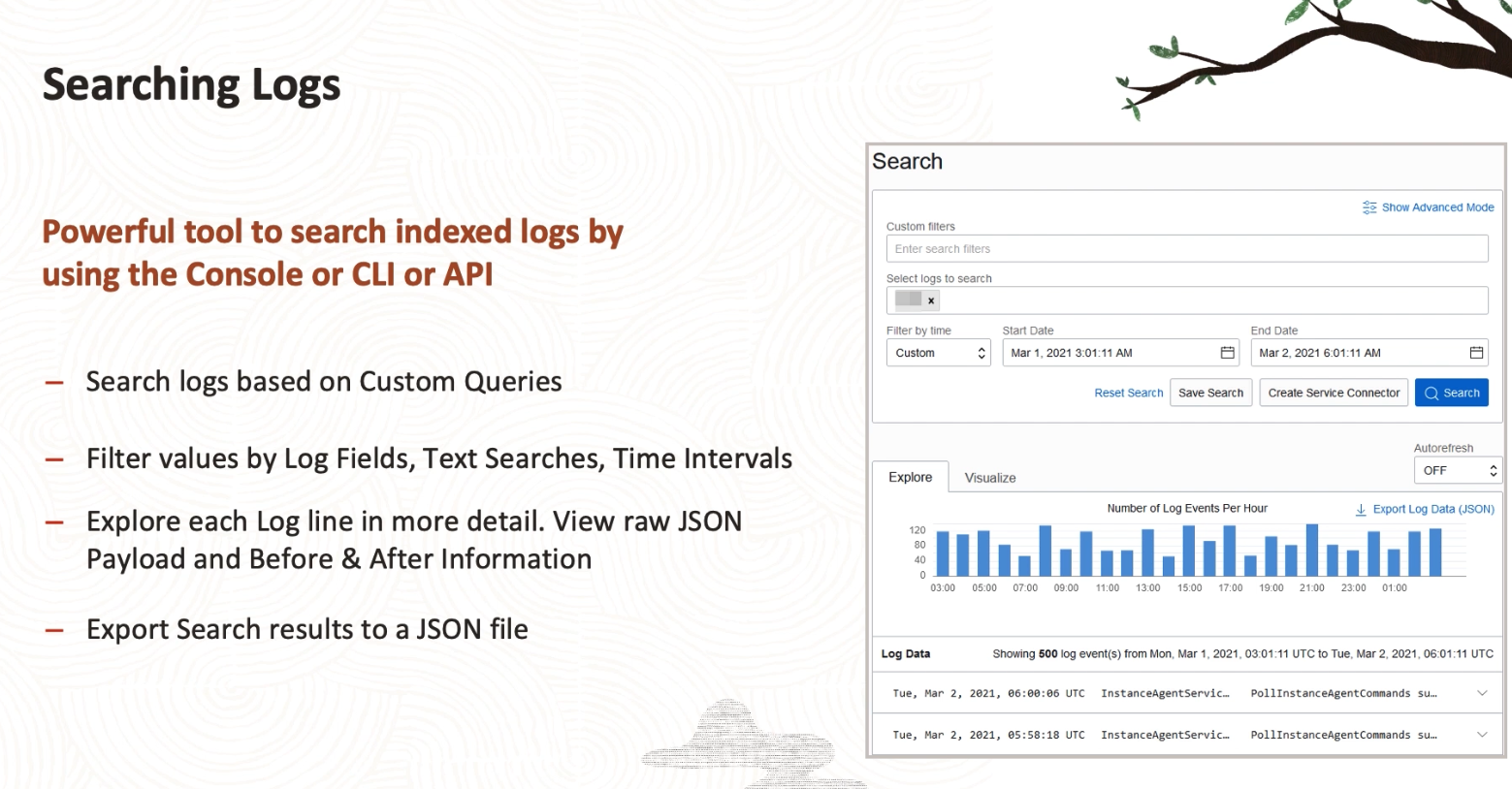The width and height of the screenshot is (1512, 789).
Task: Open the Filter by time Custom dropdown
Action: pos(938,353)
